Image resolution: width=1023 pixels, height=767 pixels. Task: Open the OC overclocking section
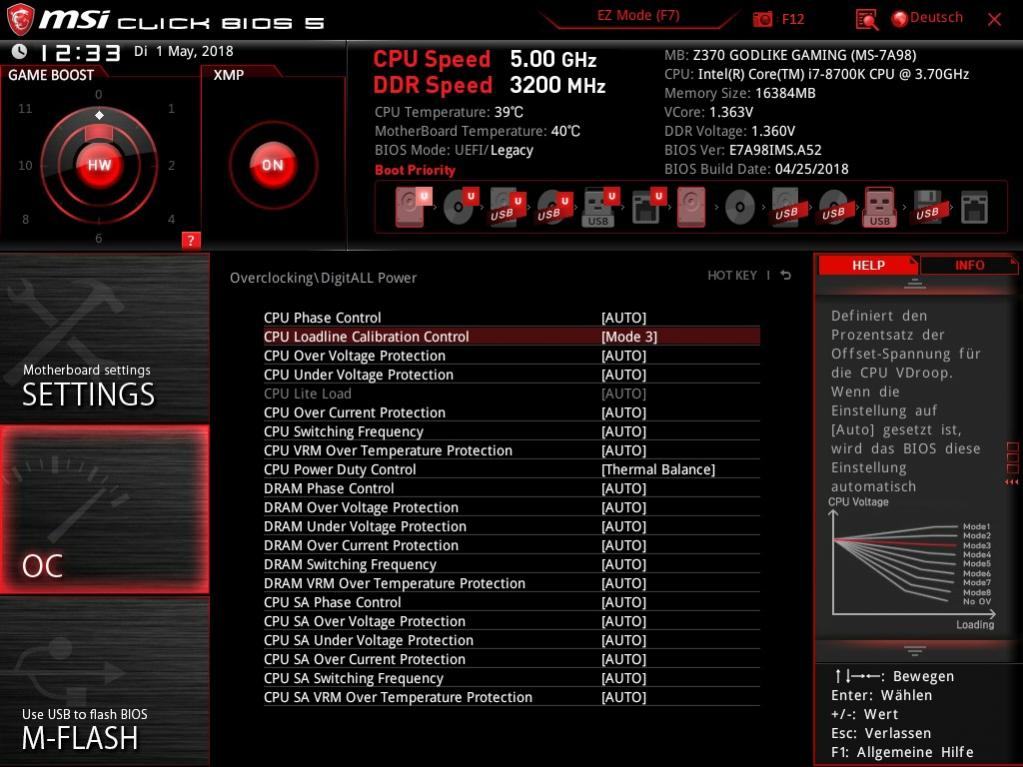point(104,510)
